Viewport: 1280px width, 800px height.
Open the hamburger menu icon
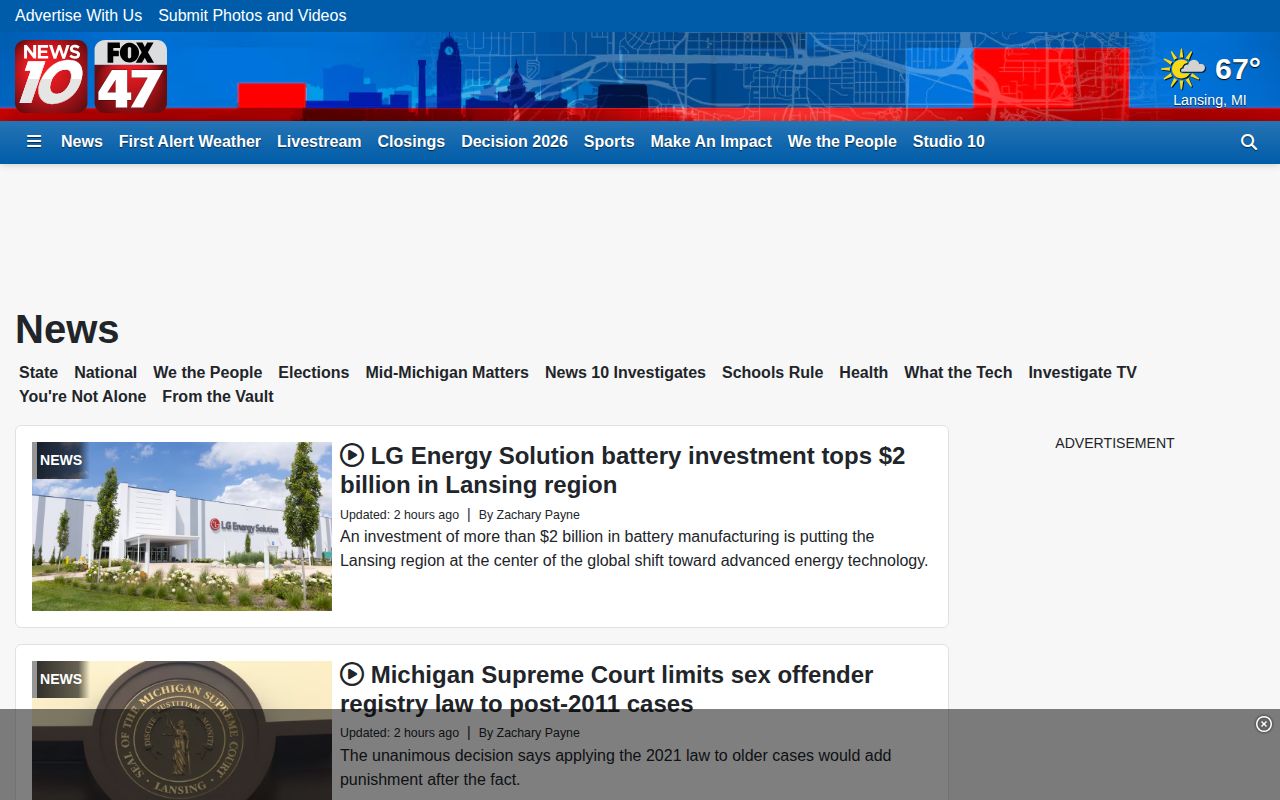[34, 141]
